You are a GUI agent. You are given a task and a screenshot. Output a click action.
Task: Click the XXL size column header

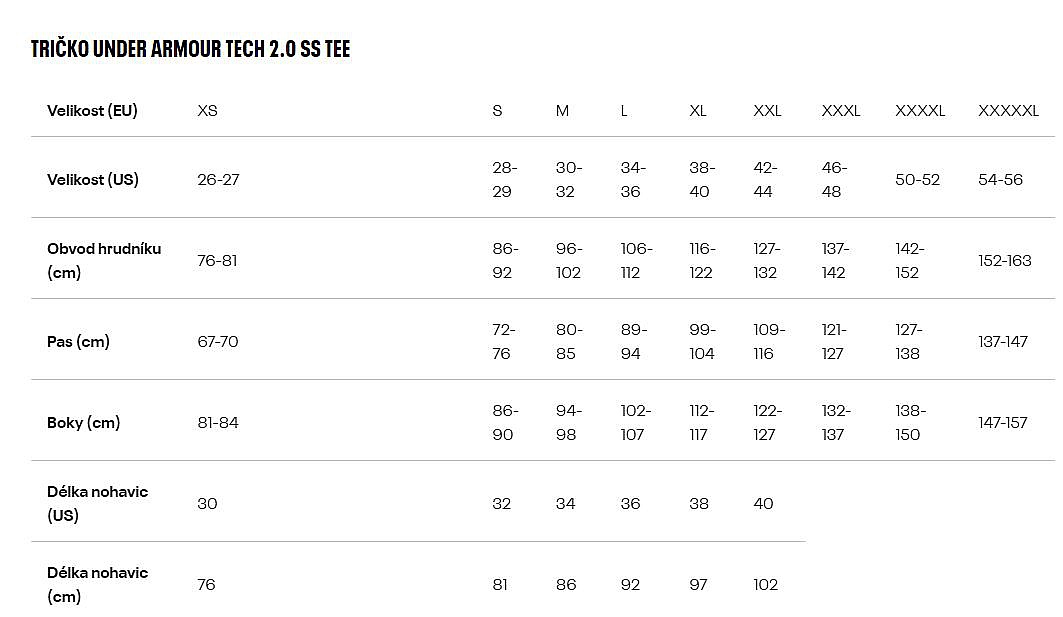(x=767, y=111)
